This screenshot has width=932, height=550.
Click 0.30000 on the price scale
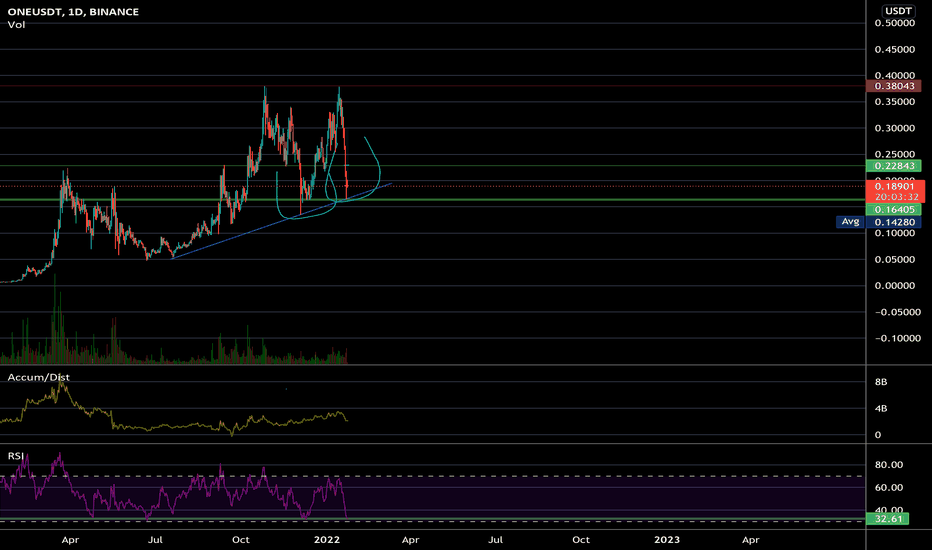pos(895,128)
